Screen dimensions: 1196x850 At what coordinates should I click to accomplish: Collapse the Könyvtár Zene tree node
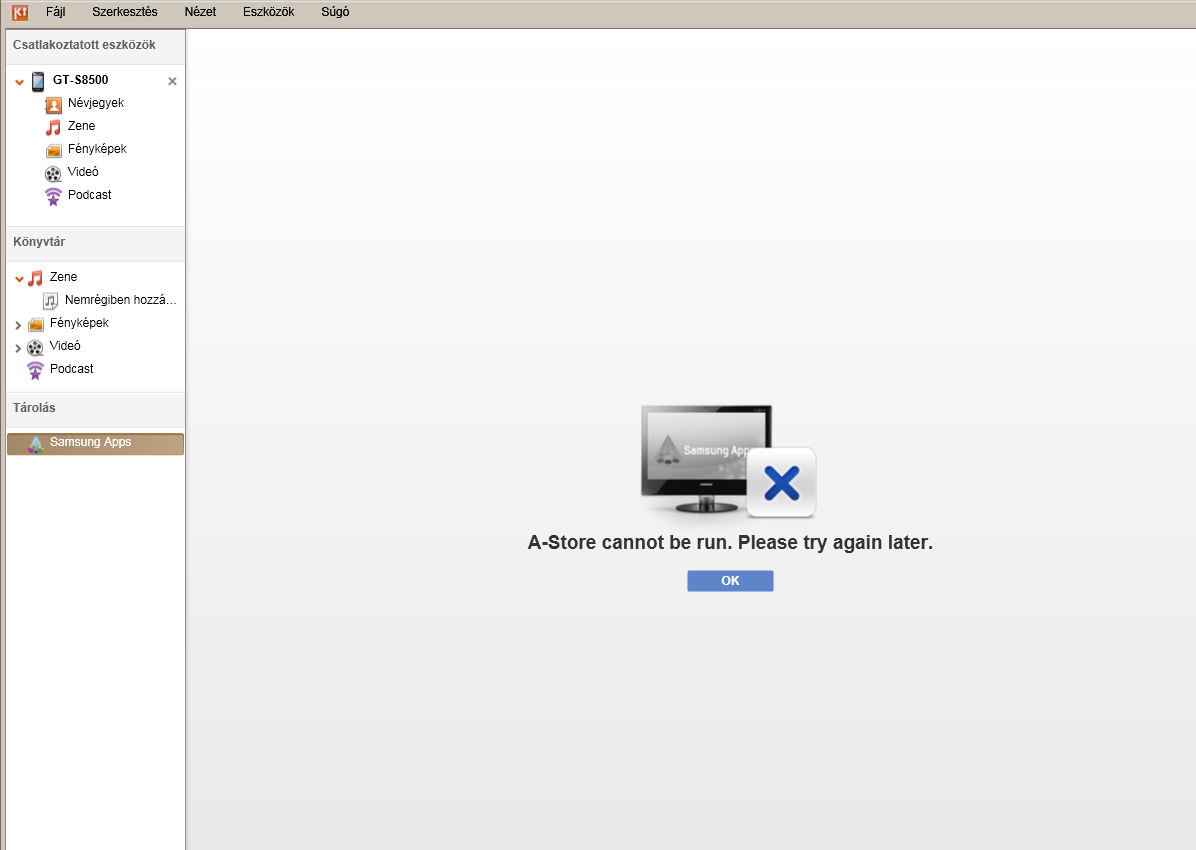click(20, 279)
